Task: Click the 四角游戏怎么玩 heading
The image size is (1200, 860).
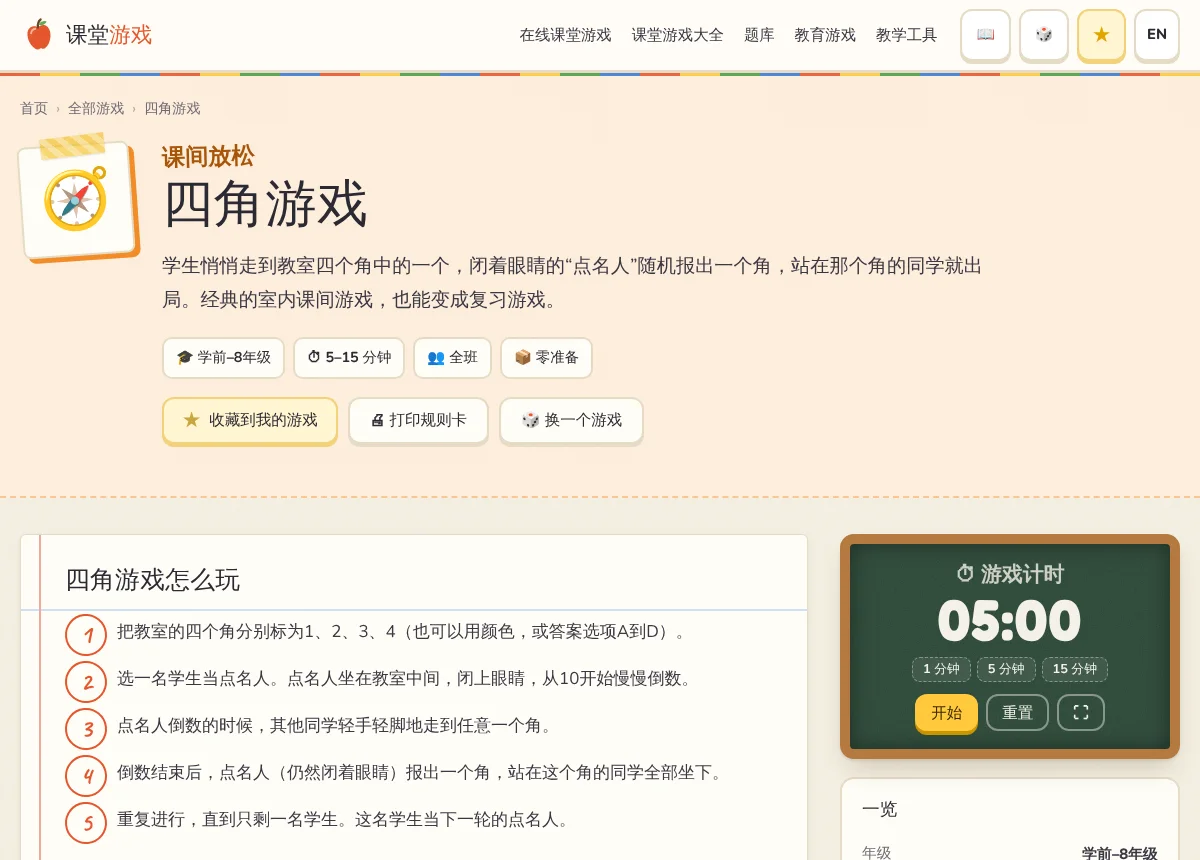Action: [x=153, y=580]
